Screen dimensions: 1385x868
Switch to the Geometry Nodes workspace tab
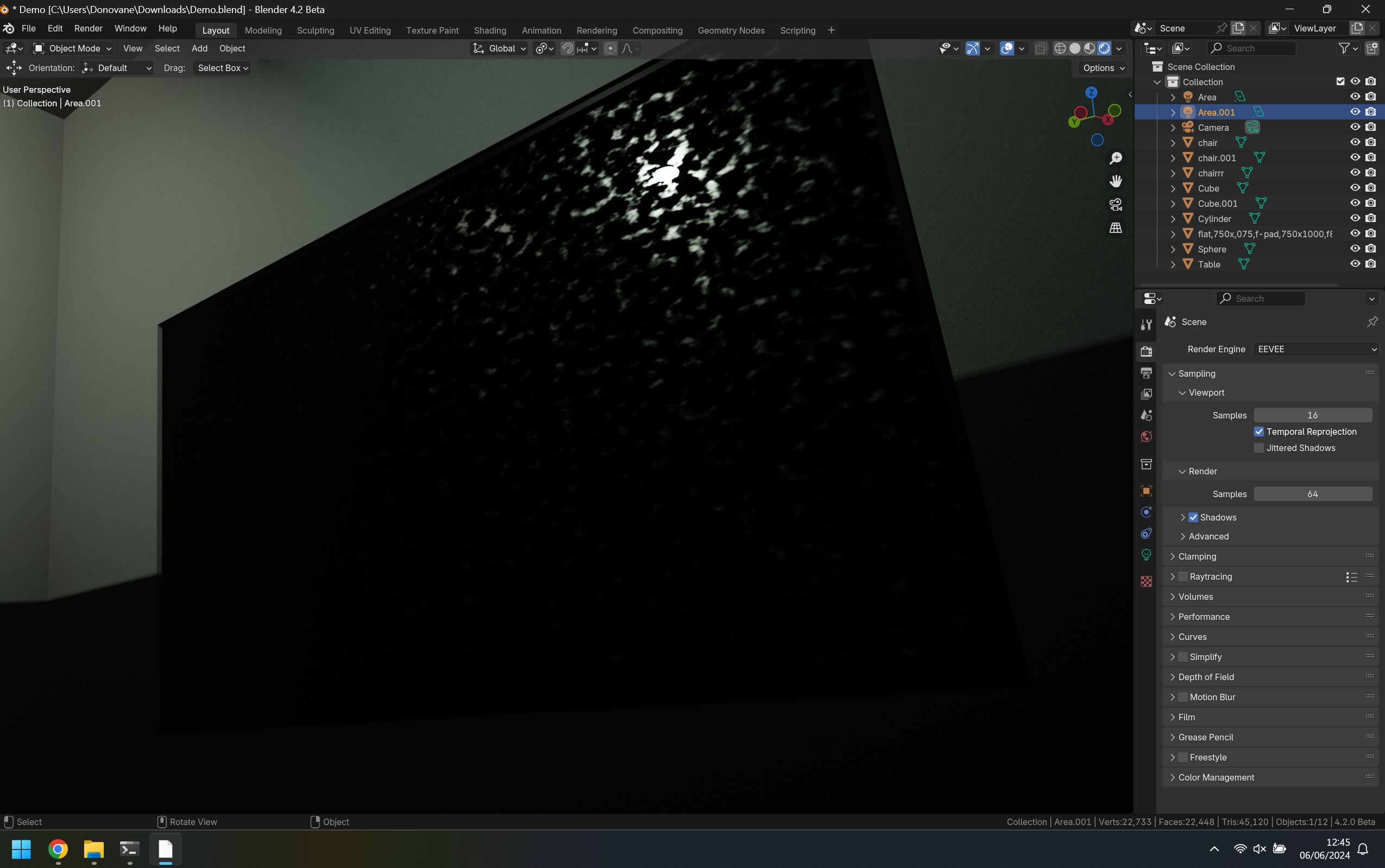(x=731, y=30)
